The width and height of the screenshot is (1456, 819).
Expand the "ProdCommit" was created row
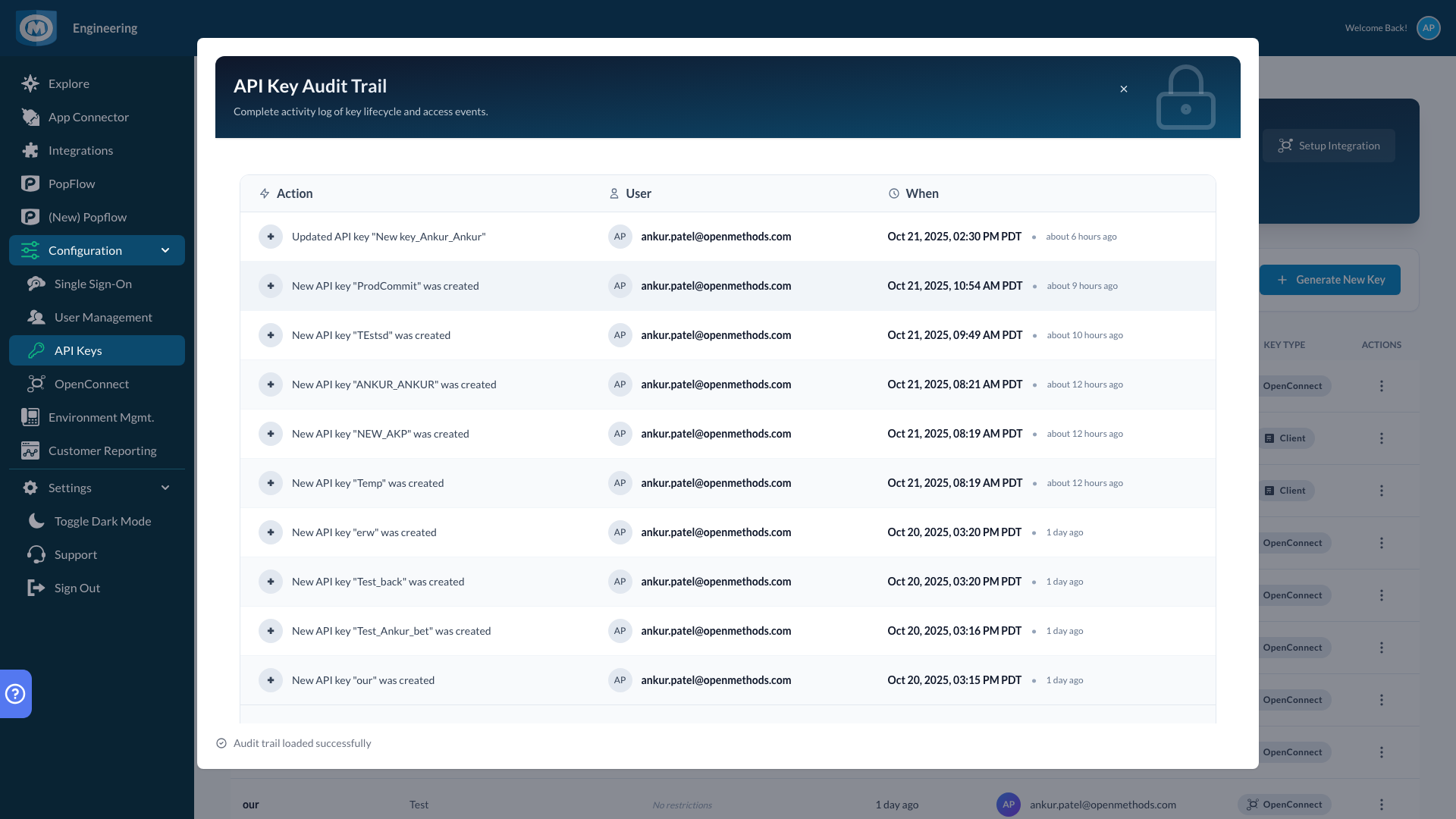[x=271, y=286]
